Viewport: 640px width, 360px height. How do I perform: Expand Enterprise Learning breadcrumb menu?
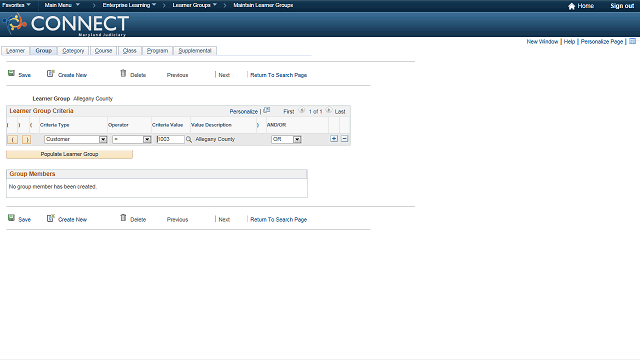129,5
